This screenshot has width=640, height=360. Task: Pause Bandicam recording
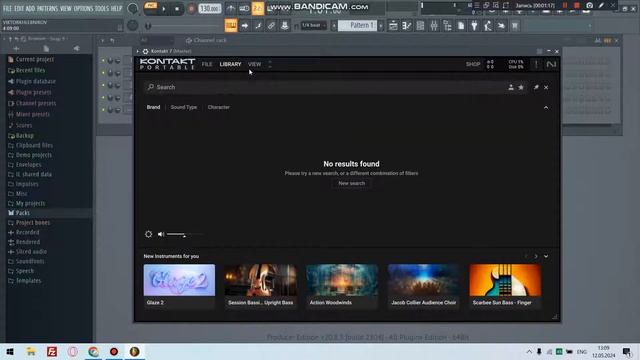click(565, 5)
